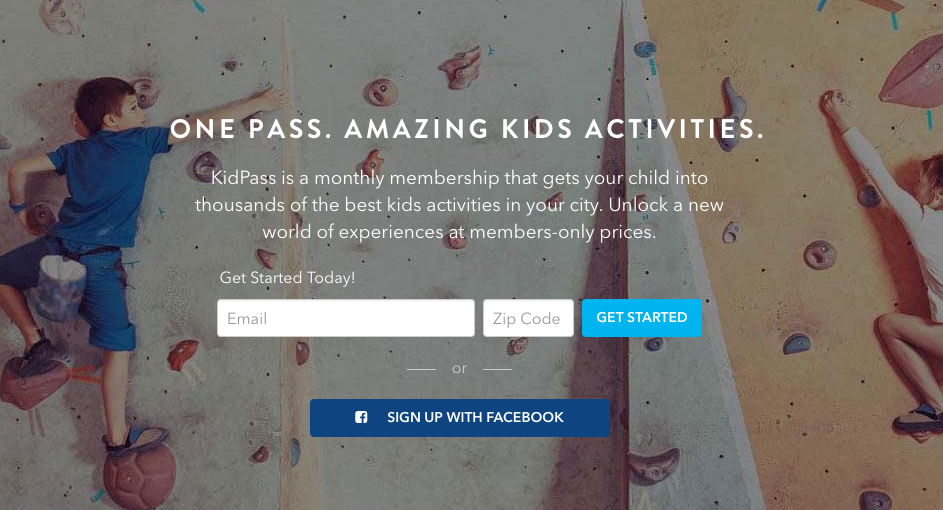Screen dimensions: 943x510
Task: Click the round red hold under boy's foot
Action: tap(137, 478)
